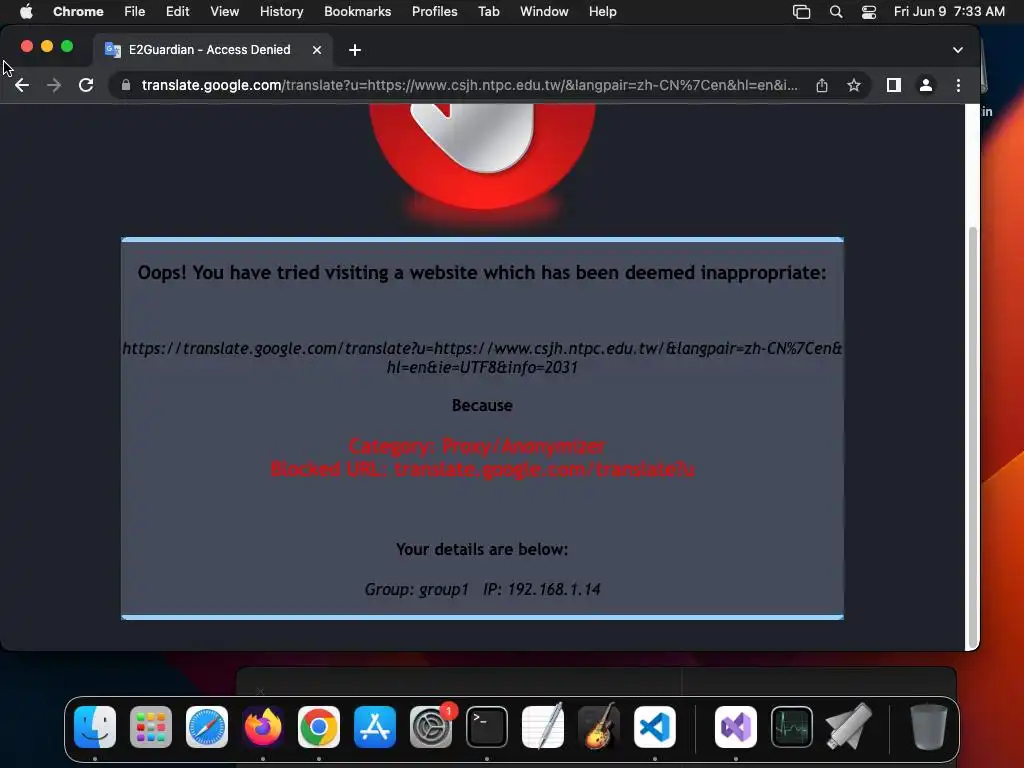Click the forward navigation arrow

tap(54, 86)
